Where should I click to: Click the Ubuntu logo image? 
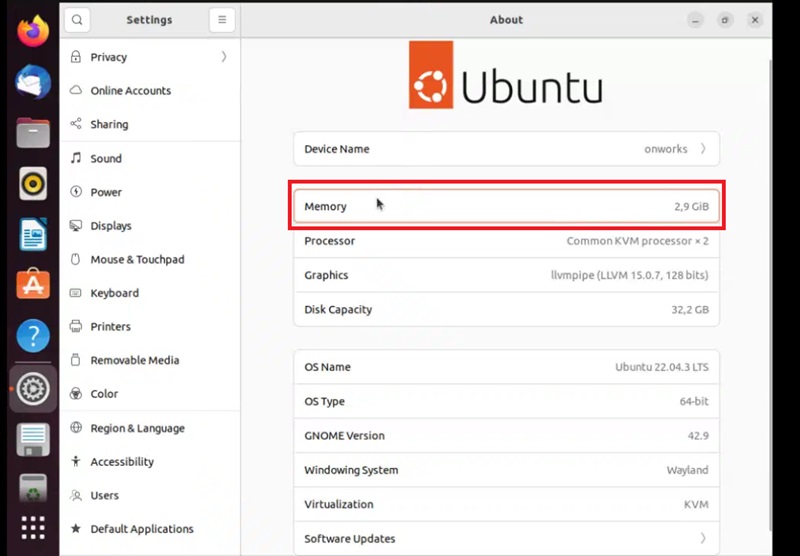click(x=506, y=74)
